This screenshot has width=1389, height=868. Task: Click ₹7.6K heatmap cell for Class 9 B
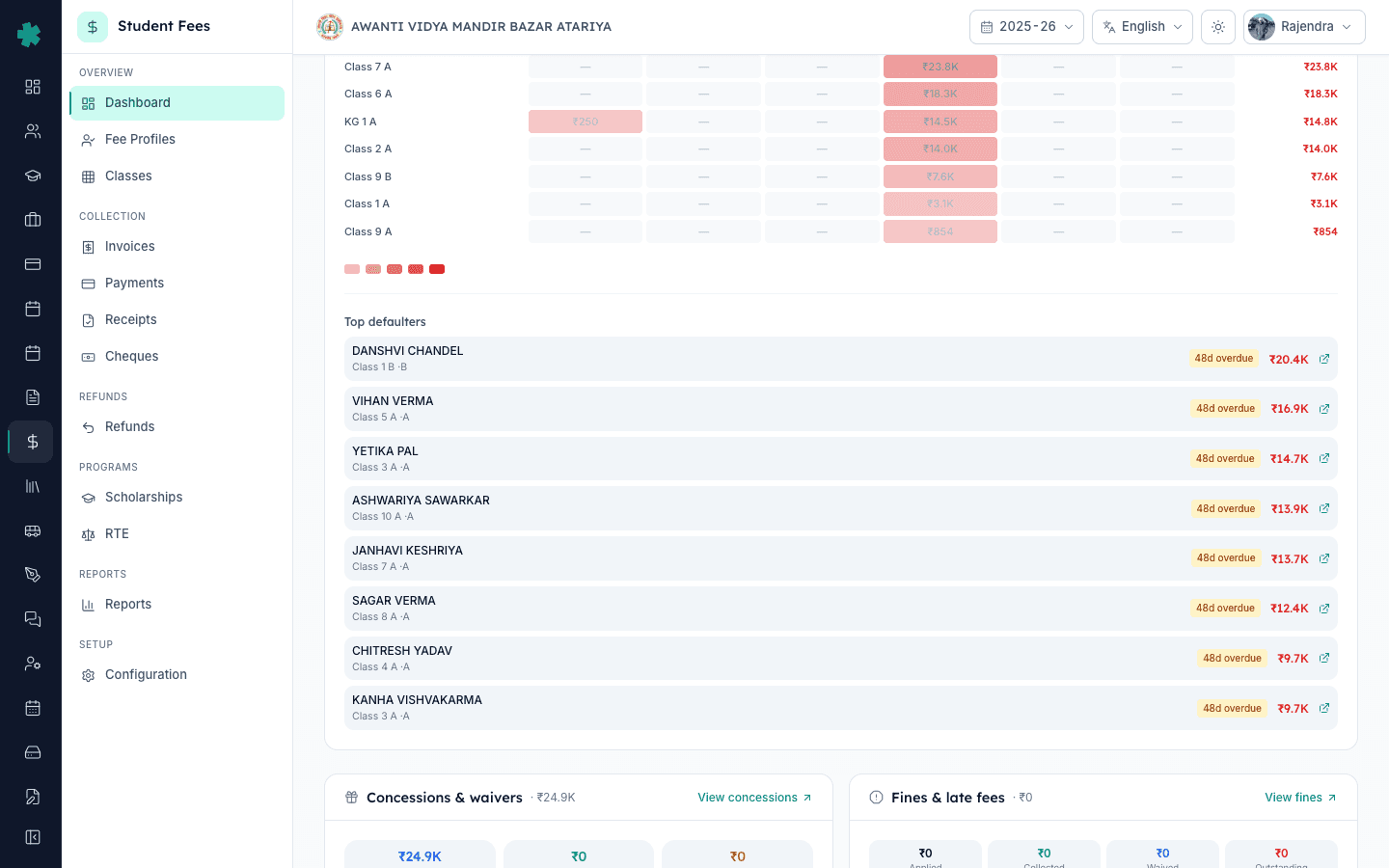(x=940, y=176)
